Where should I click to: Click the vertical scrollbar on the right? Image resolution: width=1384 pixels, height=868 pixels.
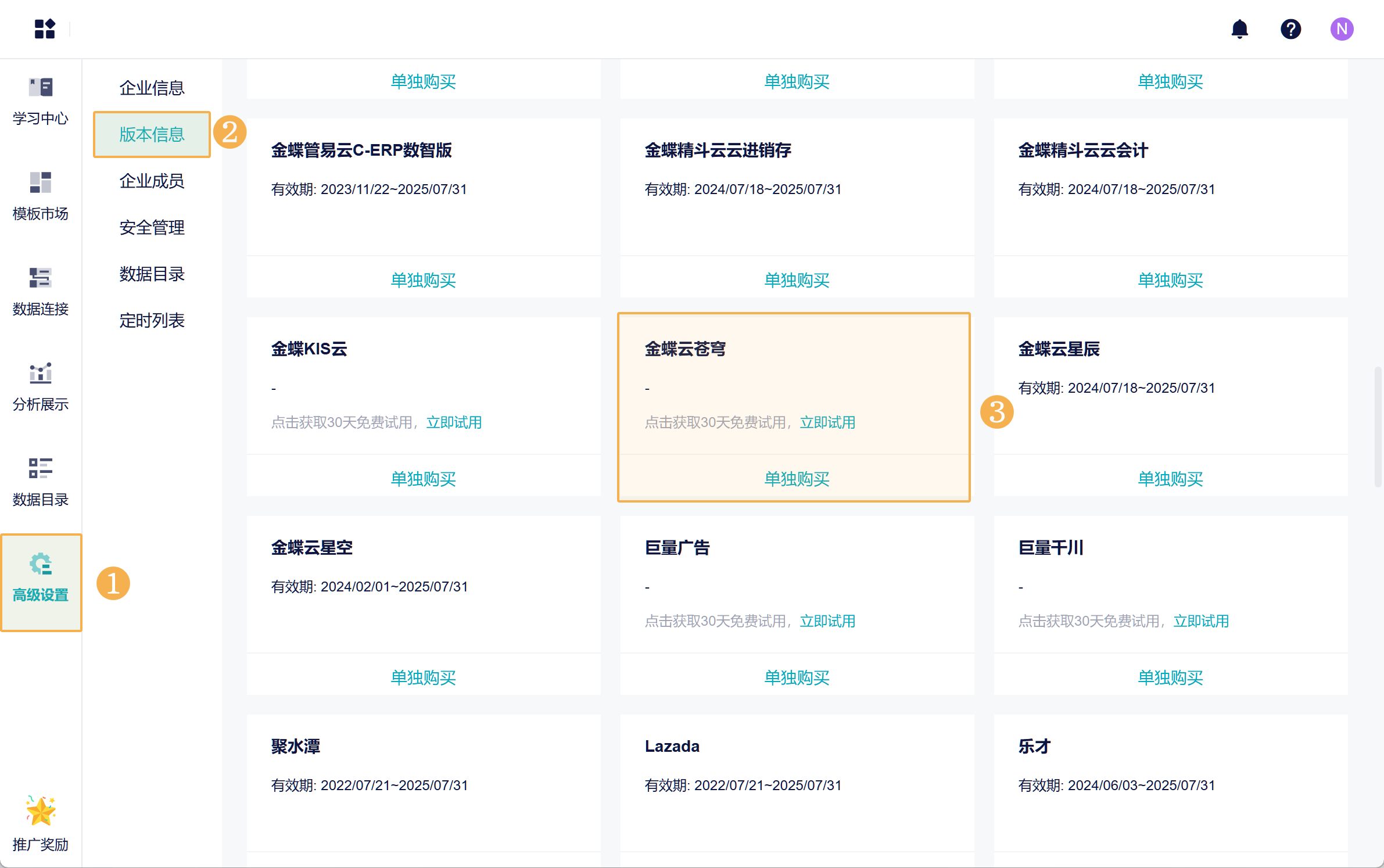click(1378, 427)
